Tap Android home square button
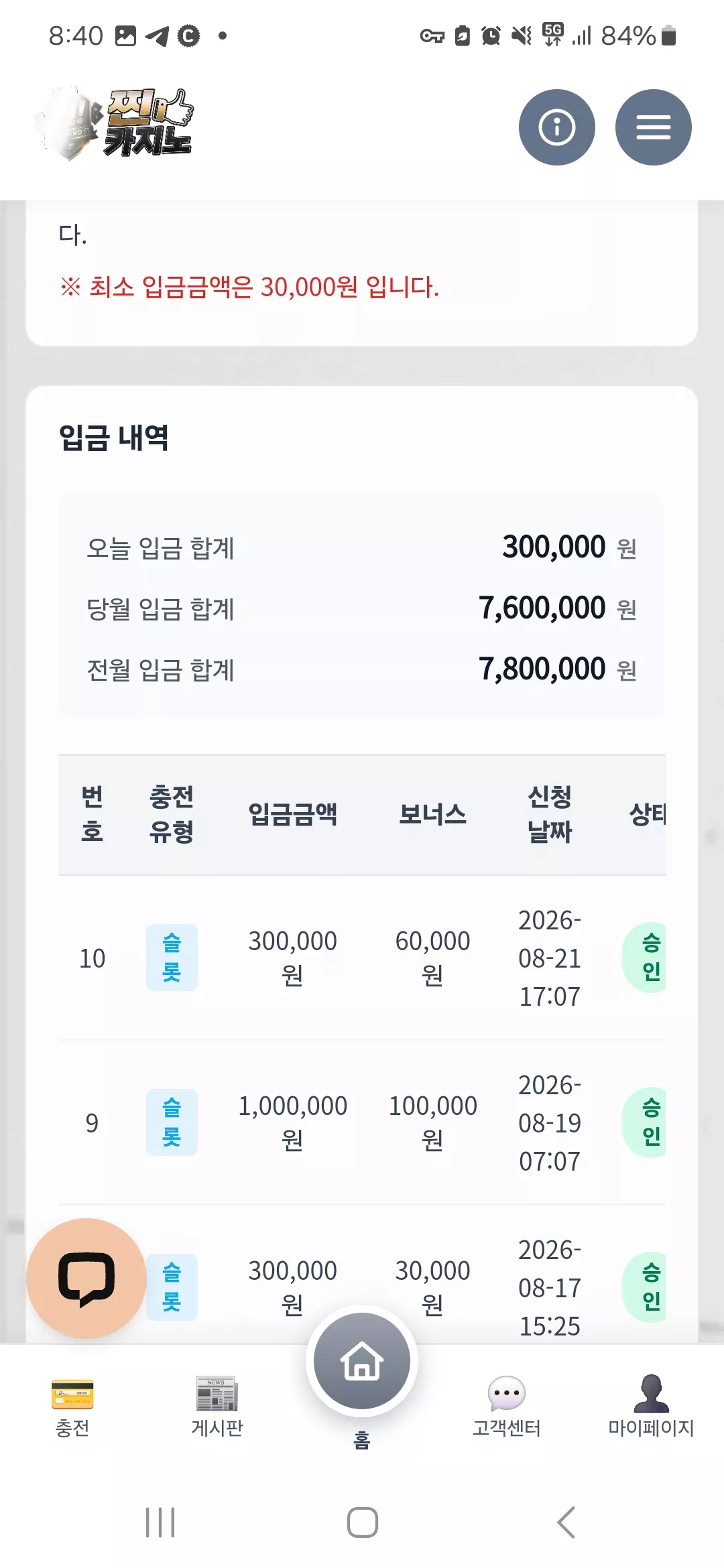724x1568 pixels. pyautogui.click(x=362, y=1522)
